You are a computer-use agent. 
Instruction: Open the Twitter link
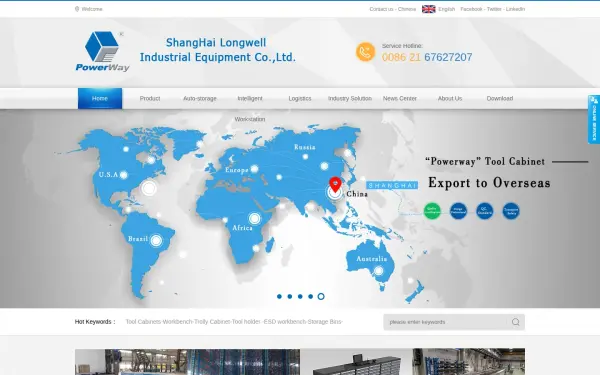(494, 9)
